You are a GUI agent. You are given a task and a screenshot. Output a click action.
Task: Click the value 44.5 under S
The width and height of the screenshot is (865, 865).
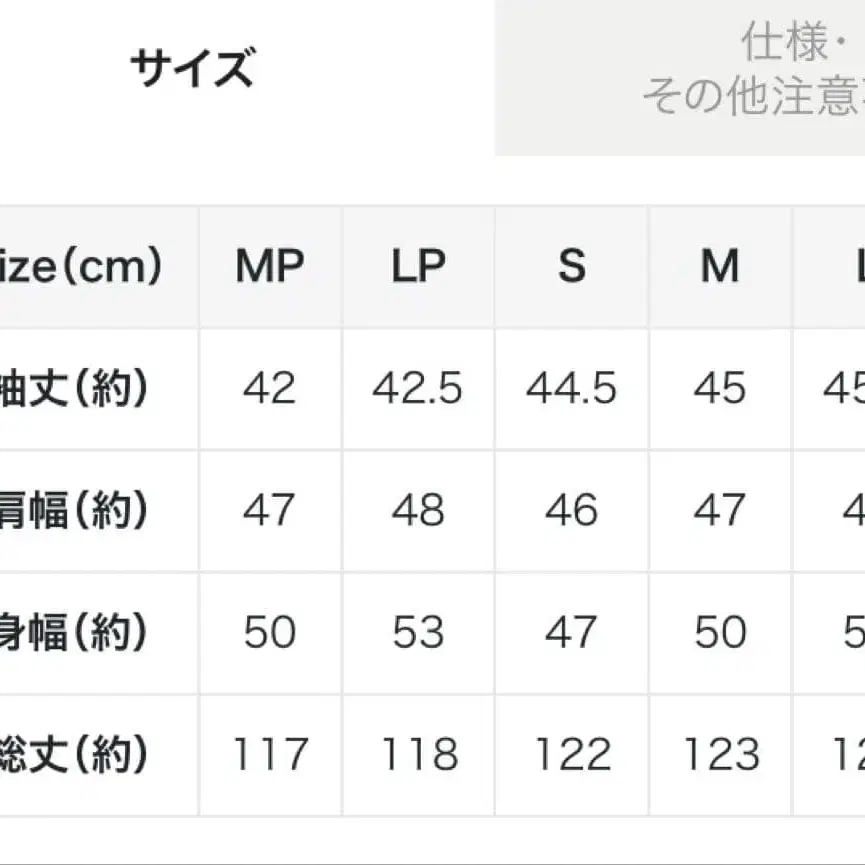570,389
